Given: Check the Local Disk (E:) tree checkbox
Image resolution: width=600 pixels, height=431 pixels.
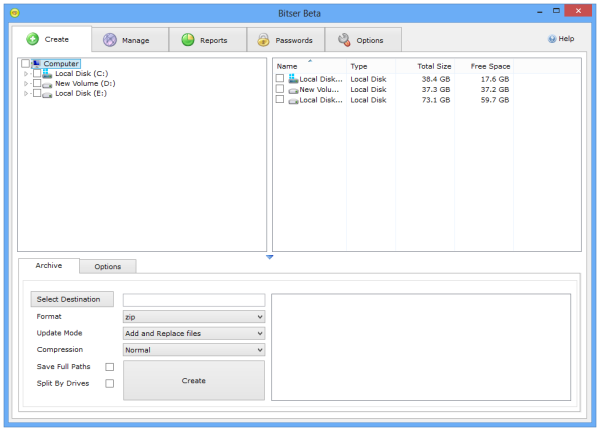Looking at the screenshot, I should 37,93.
